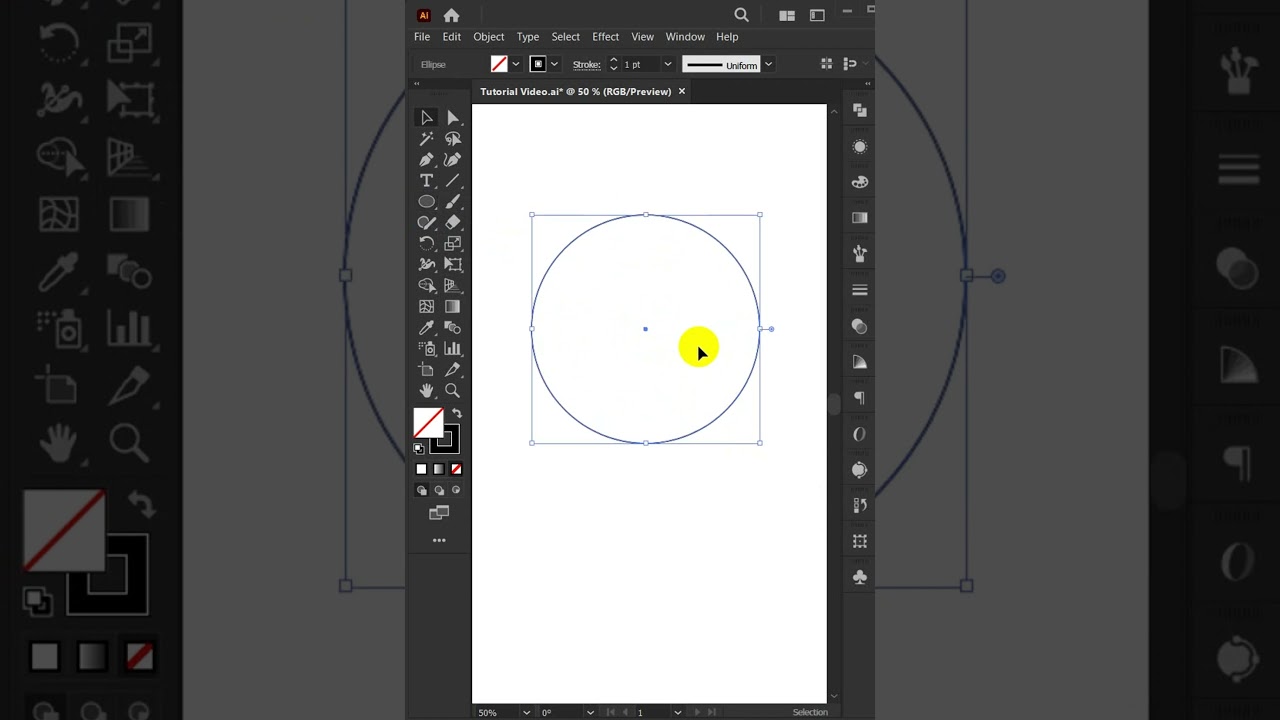Set paint mode to None
This screenshot has width=1280, height=720.
point(456,469)
